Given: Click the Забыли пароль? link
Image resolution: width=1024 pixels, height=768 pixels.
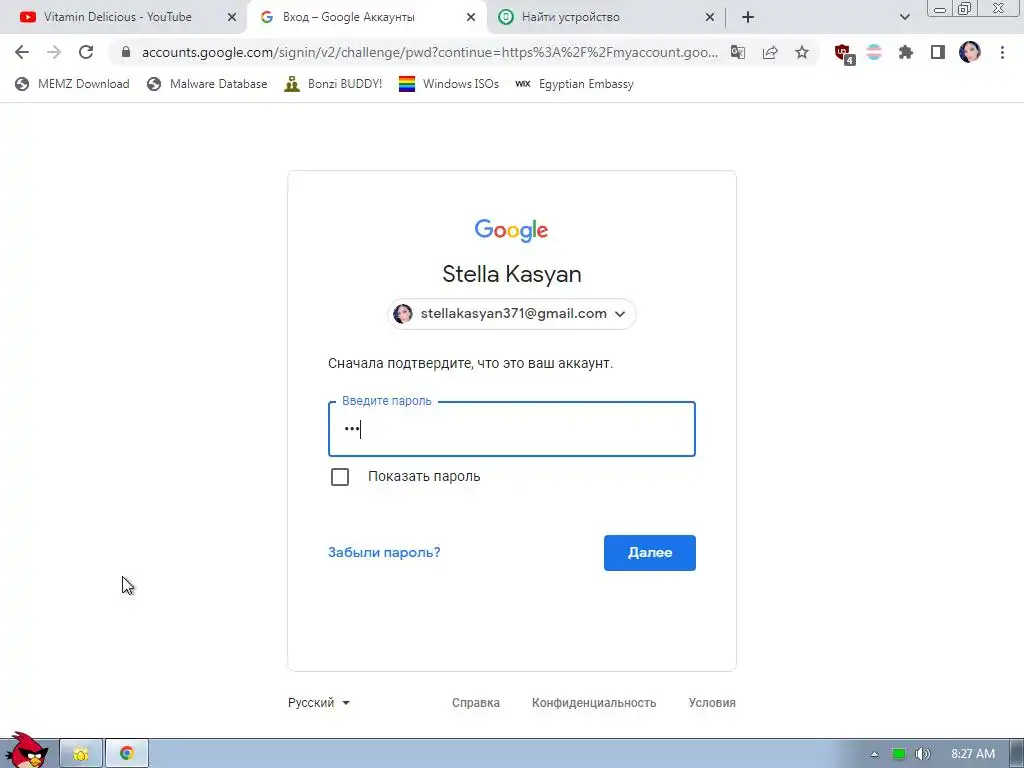Looking at the screenshot, I should (384, 552).
